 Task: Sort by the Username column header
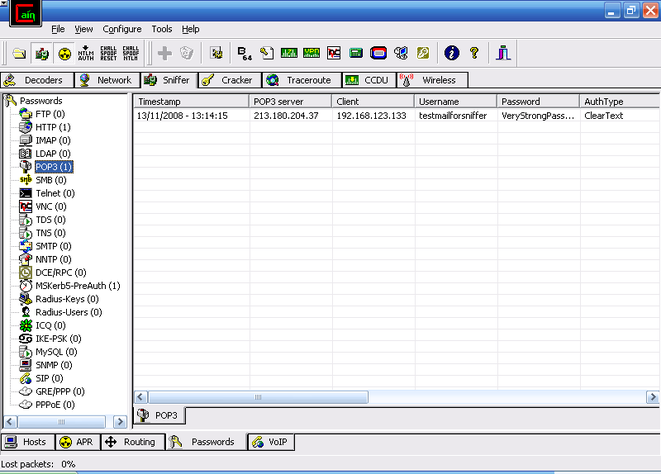pyautogui.click(x=455, y=102)
